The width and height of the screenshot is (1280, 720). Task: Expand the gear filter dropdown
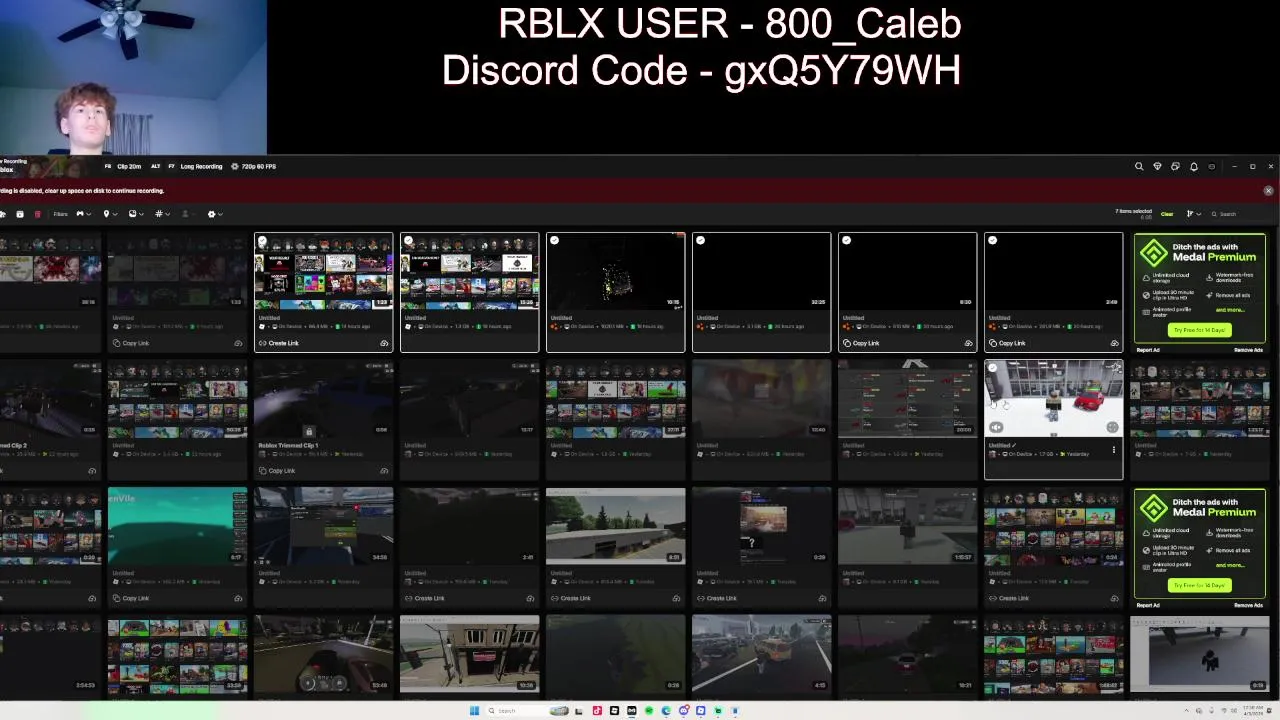pos(214,214)
